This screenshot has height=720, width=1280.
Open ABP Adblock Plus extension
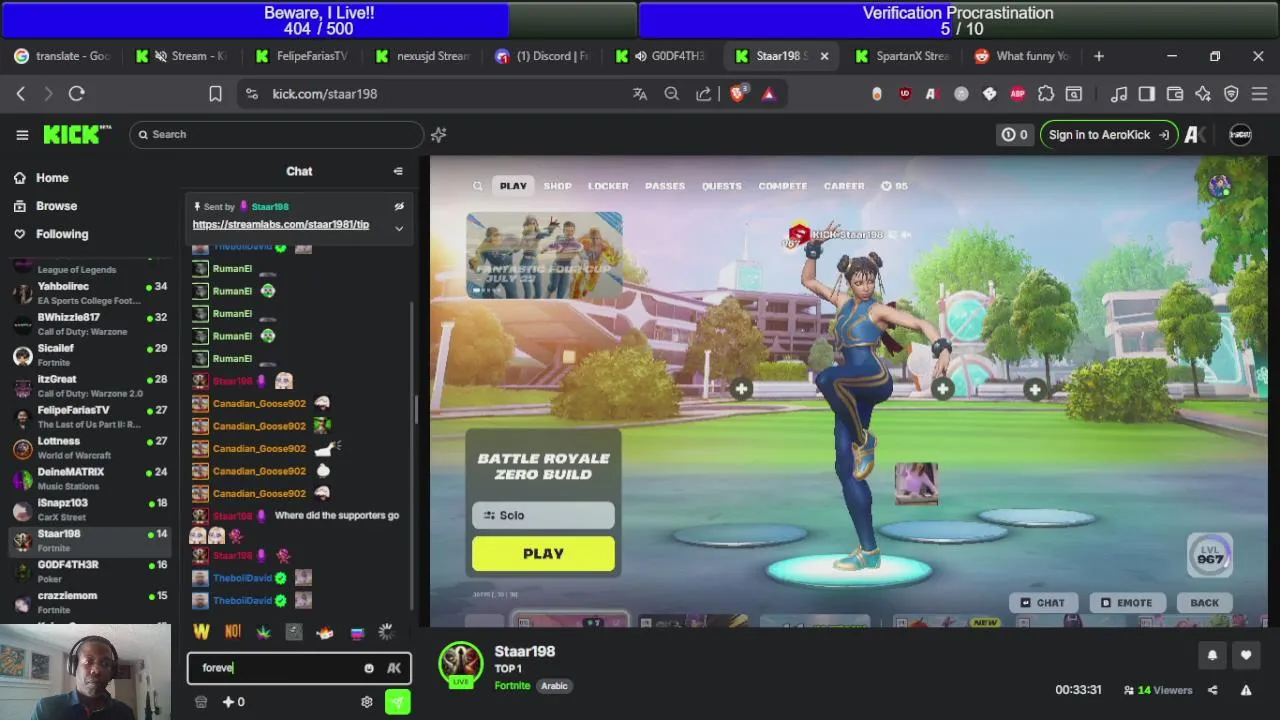pyautogui.click(x=1017, y=94)
